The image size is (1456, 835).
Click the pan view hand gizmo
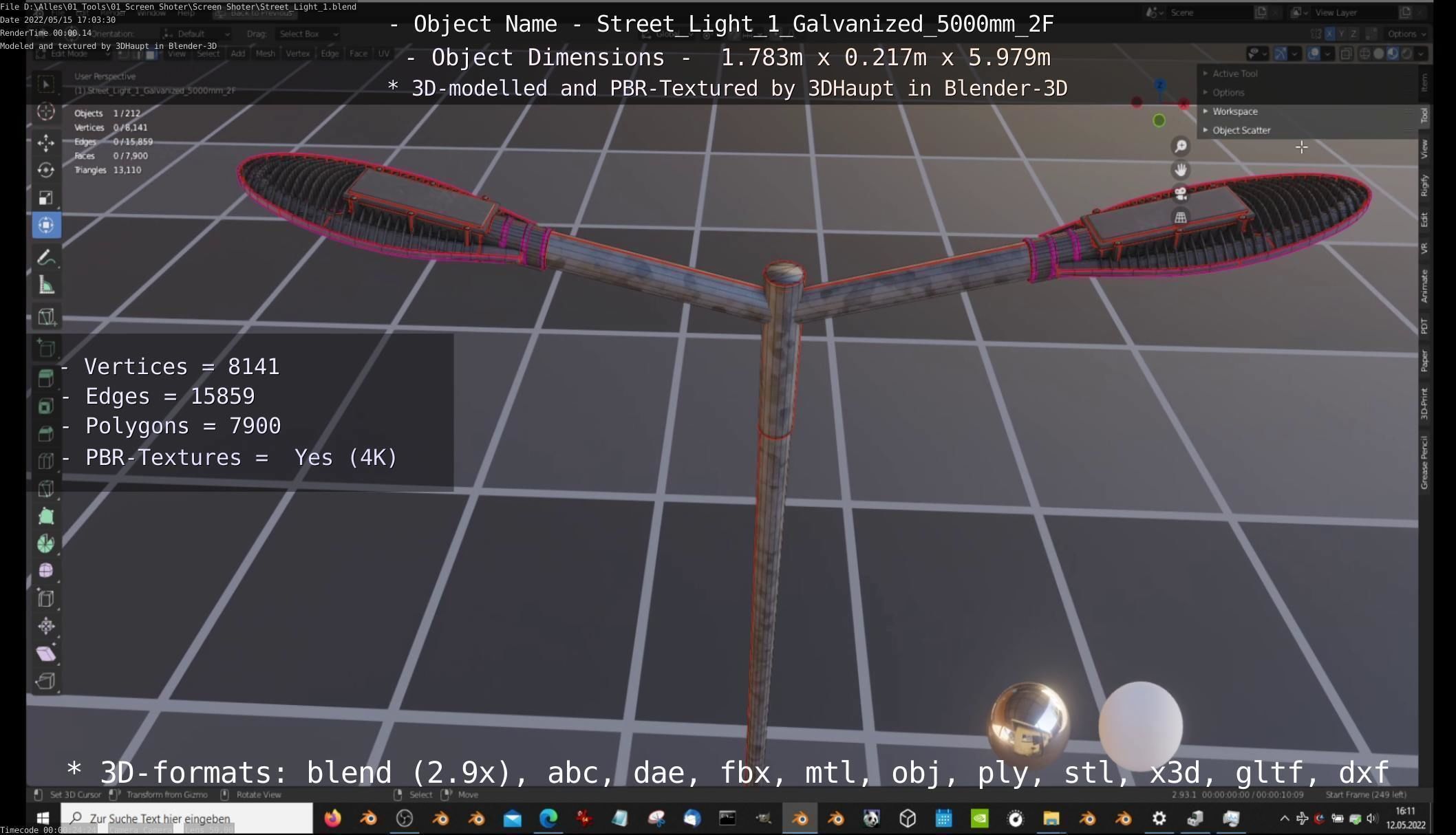pyautogui.click(x=1180, y=170)
